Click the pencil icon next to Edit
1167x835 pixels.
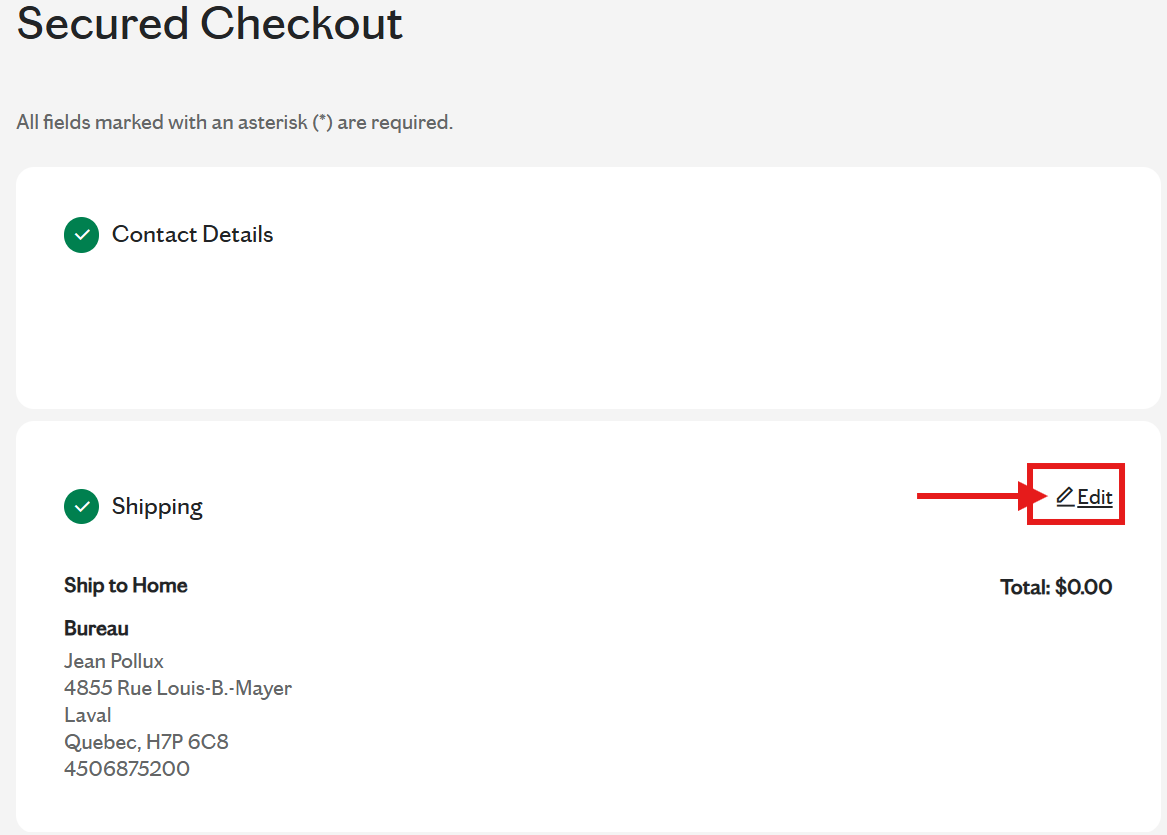click(x=1065, y=496)
